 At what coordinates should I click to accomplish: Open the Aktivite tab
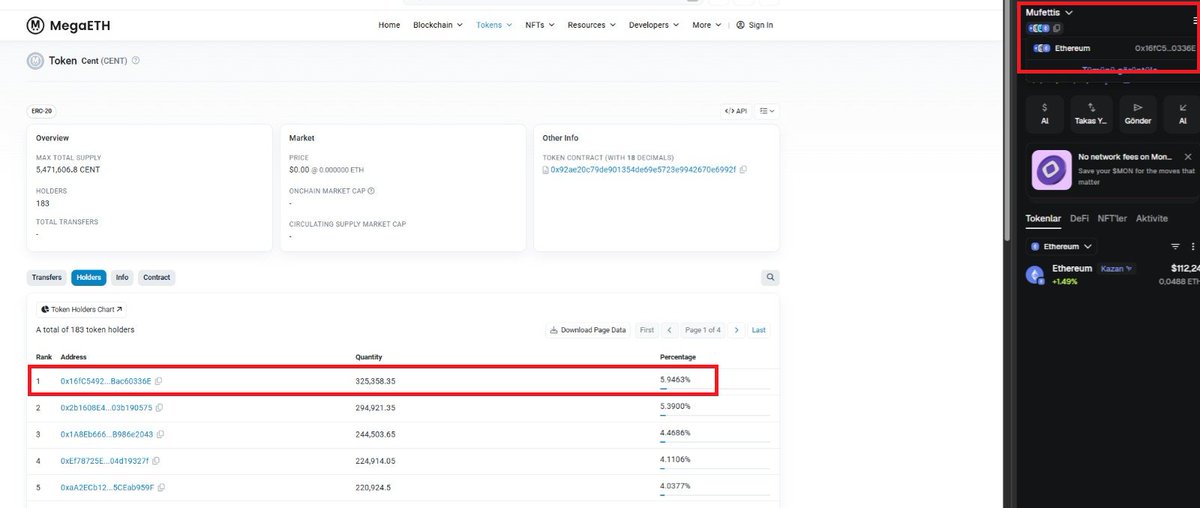(x=1151, y=218)
